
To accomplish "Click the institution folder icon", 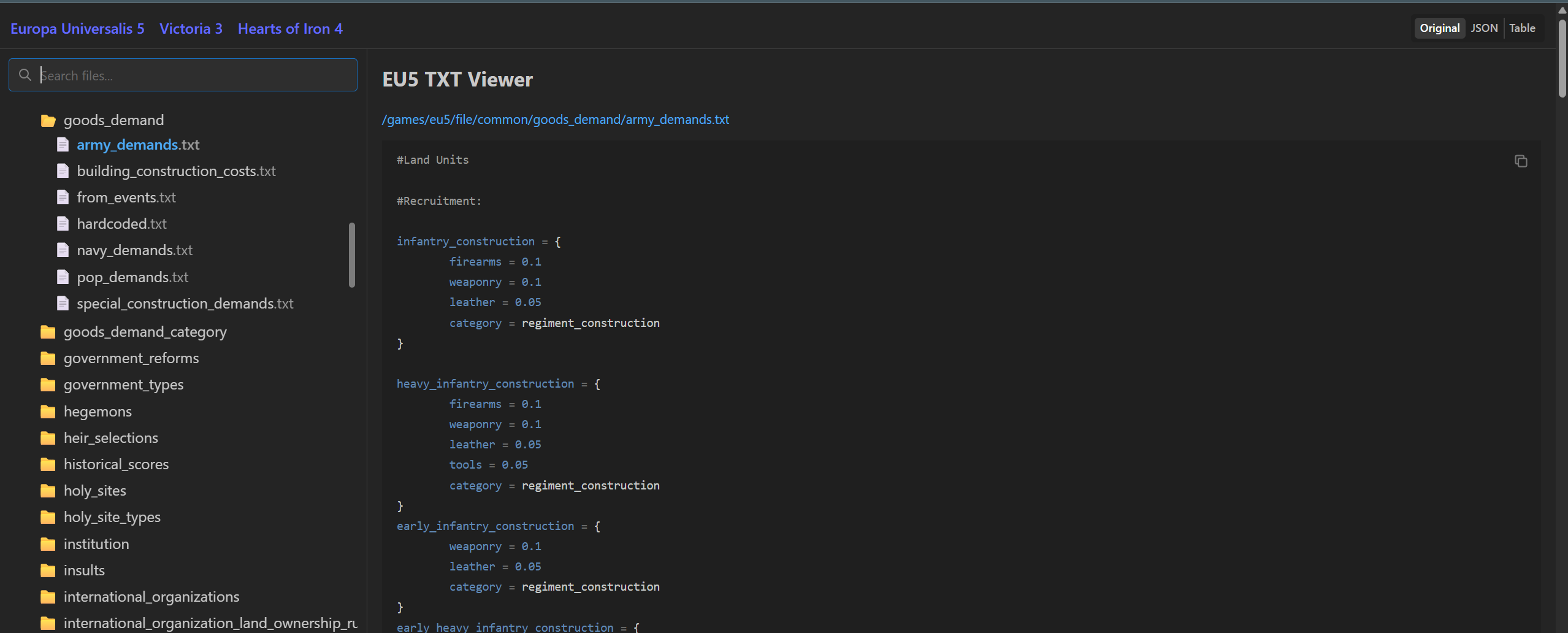I will click(48, 544).
